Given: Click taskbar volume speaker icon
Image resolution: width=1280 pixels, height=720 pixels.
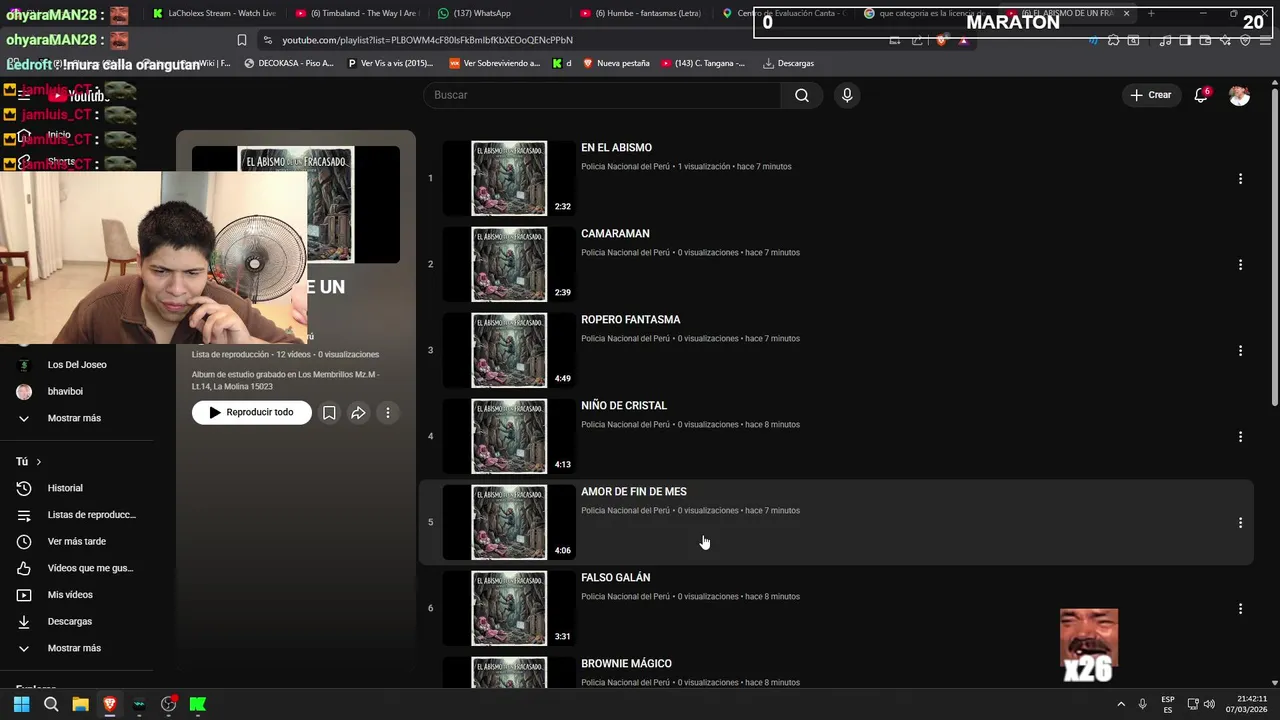Looking at the screenshot, I should coord(1209,704).
